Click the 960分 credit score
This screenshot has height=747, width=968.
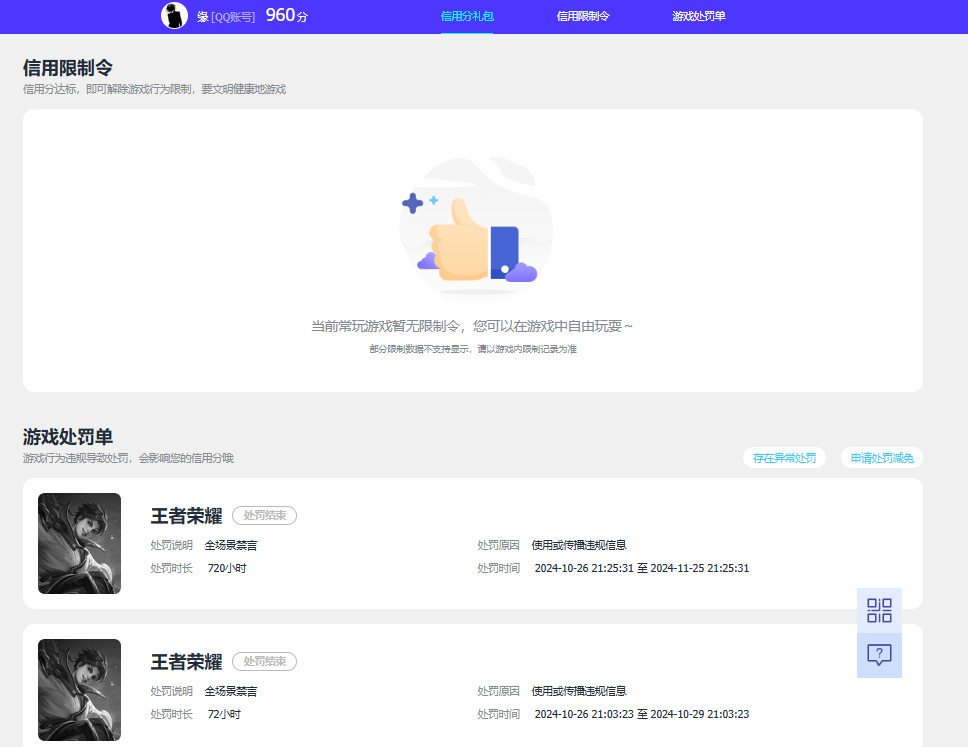(x=286, y=15)
